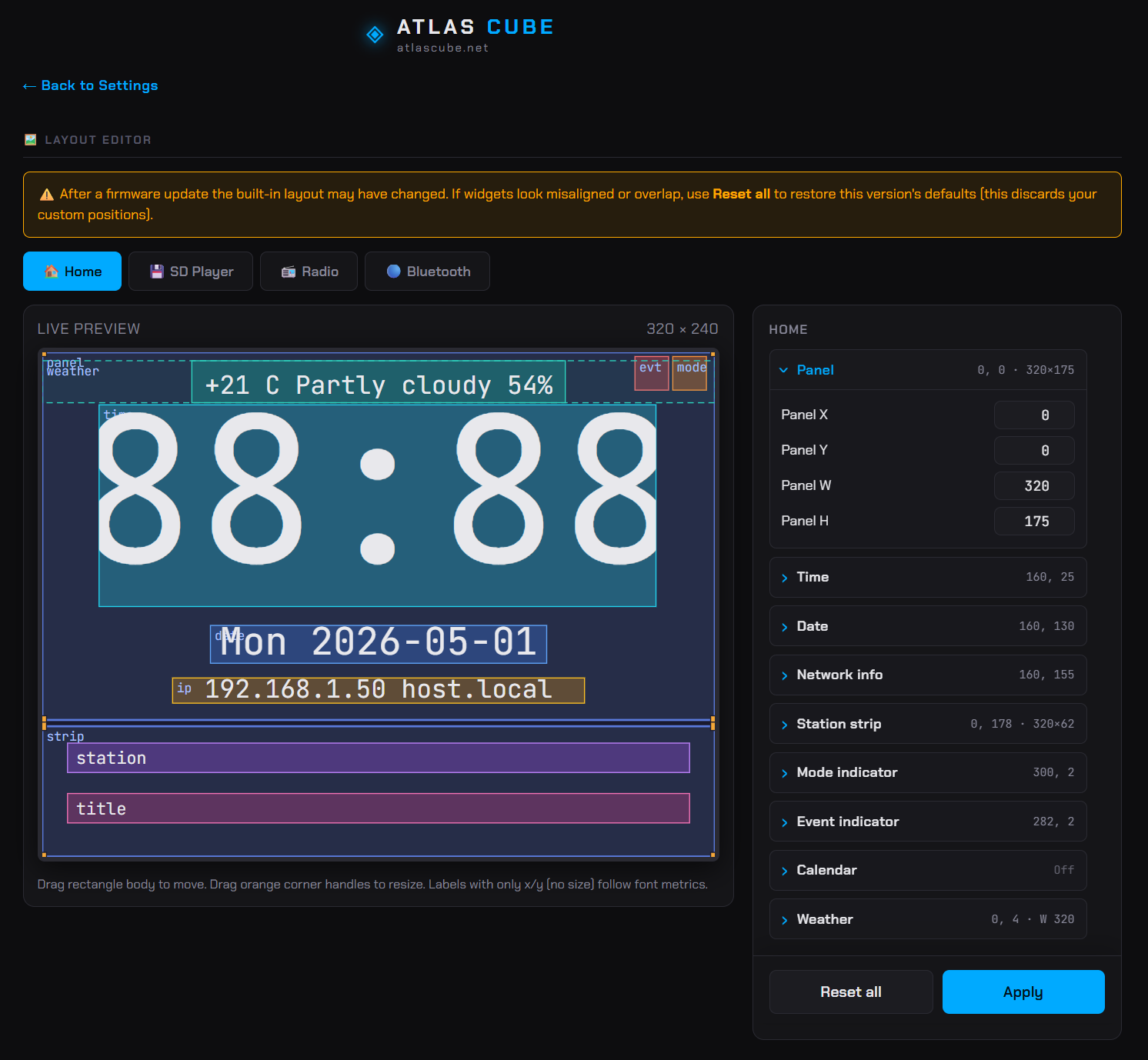Click the "320 × 240" resolution text

tap(682, 329)
